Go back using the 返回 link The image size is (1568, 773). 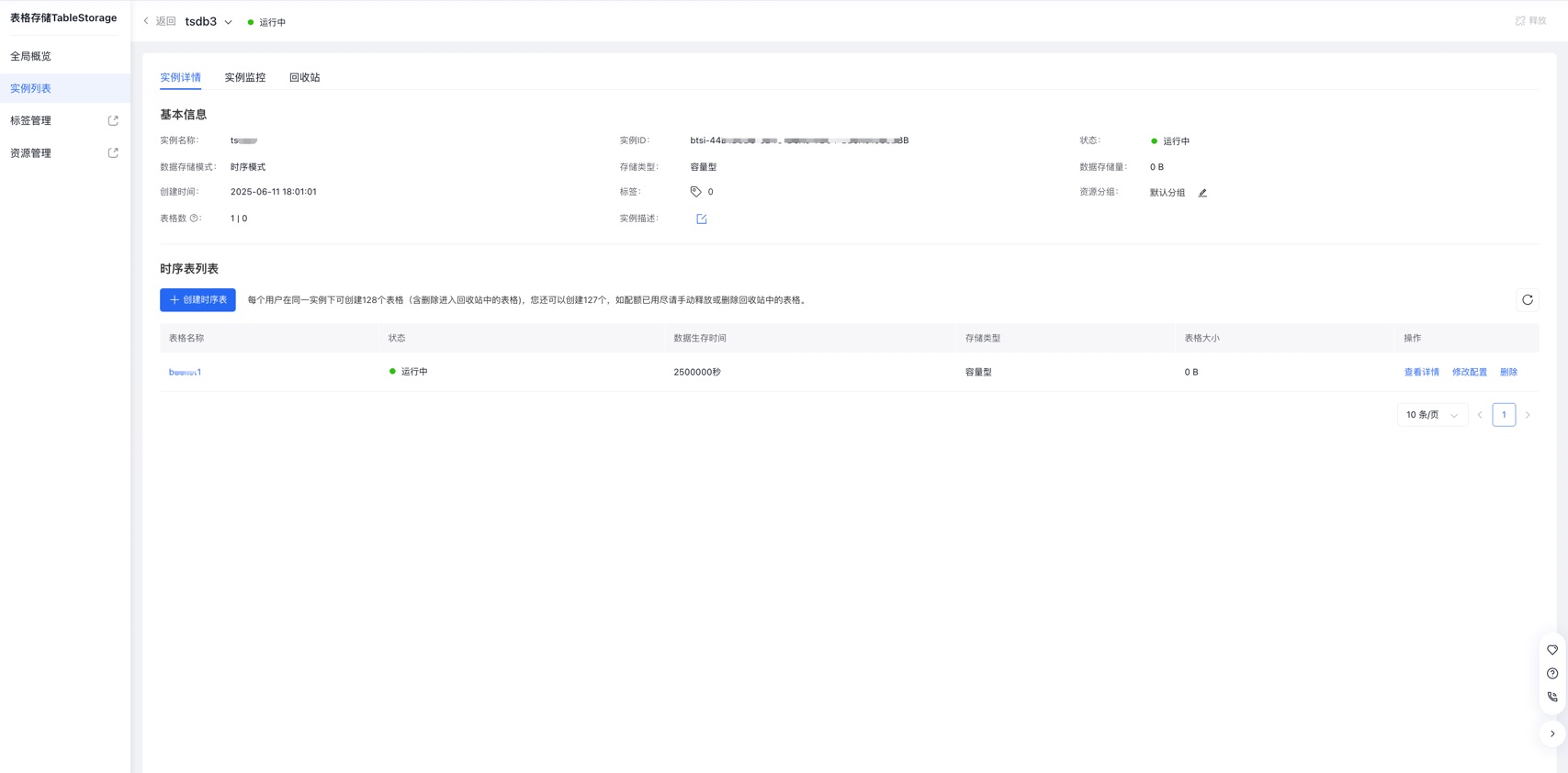coord(160,21)
